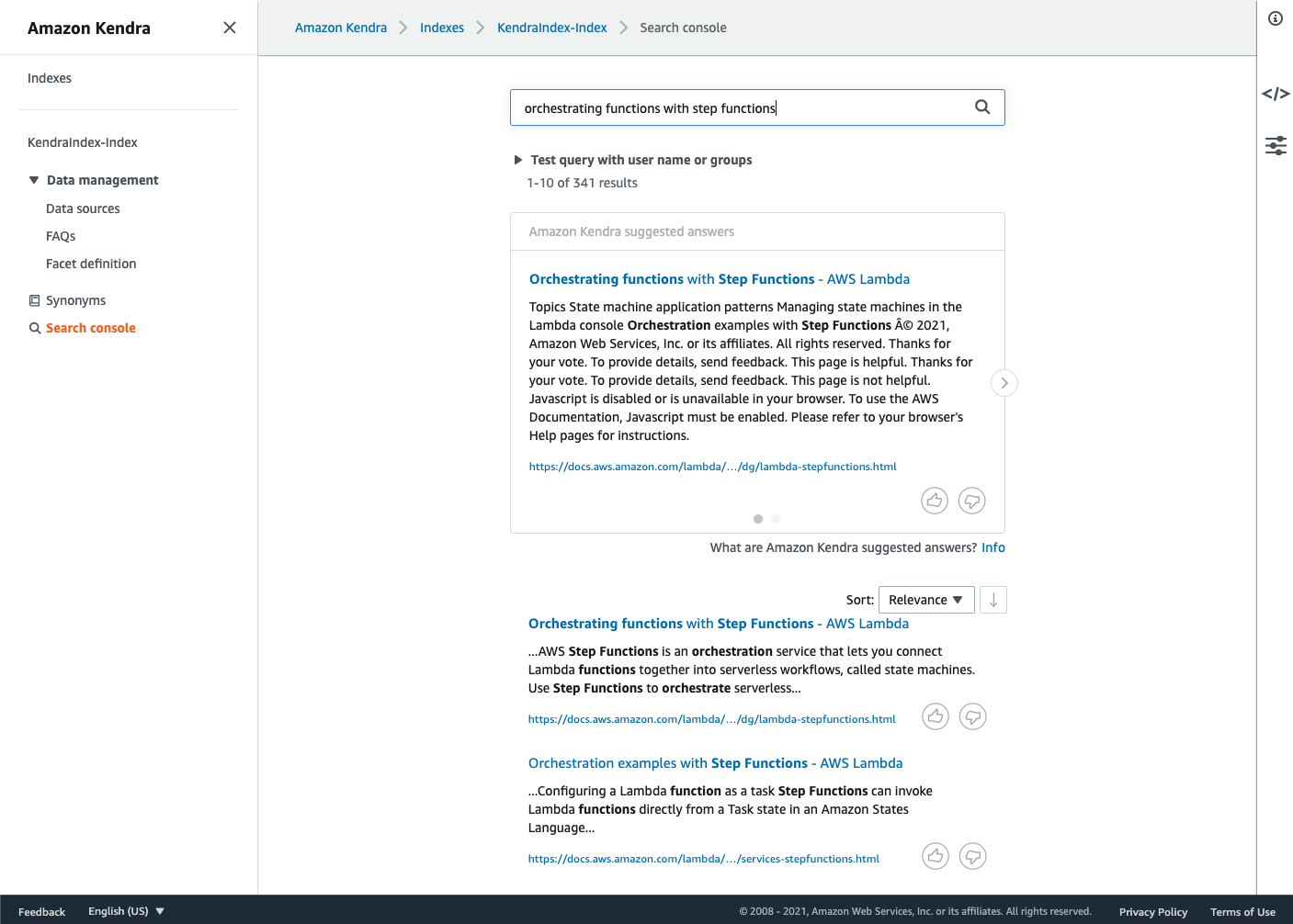Show next suggested answer with chevron arrow

pos(1004,383)
